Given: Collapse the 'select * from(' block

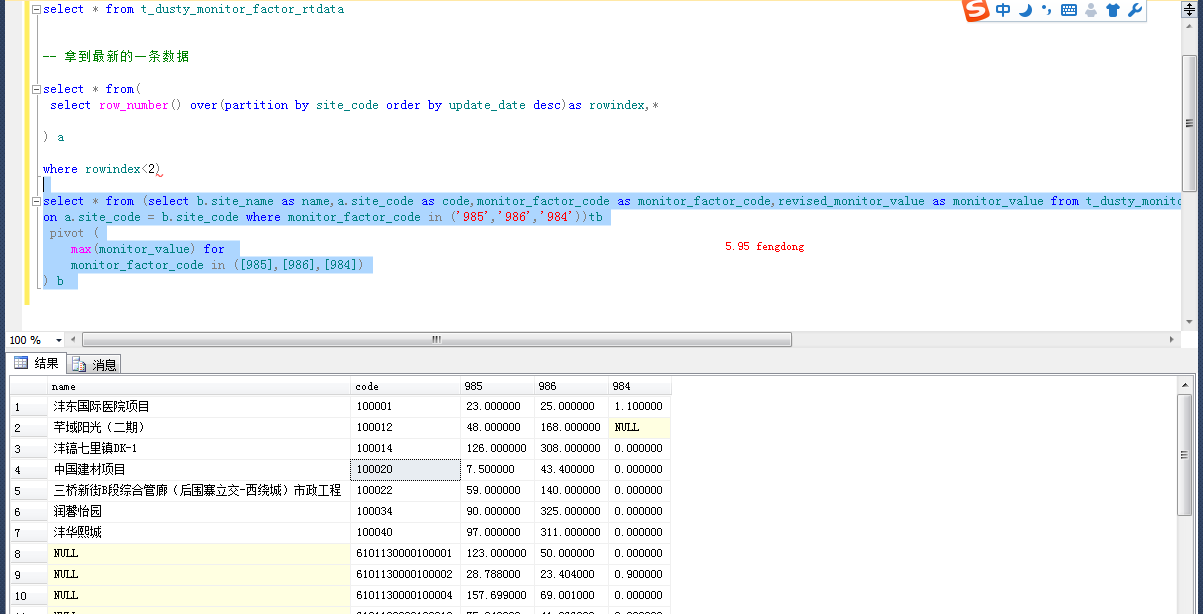Looking at the screenshot, I should pyautogui.click(x=36, y=89).
